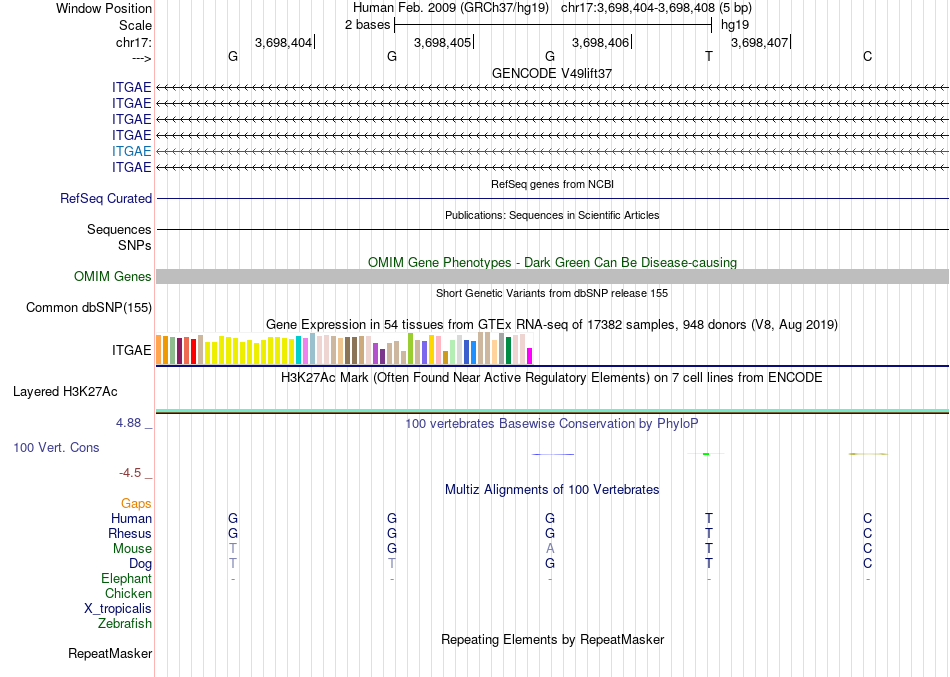The height and width of the screenshot is (677, 950).
Task: Open Common dbSNP(155) track settings
Action: pyautogui.click(x=89, y=307)
